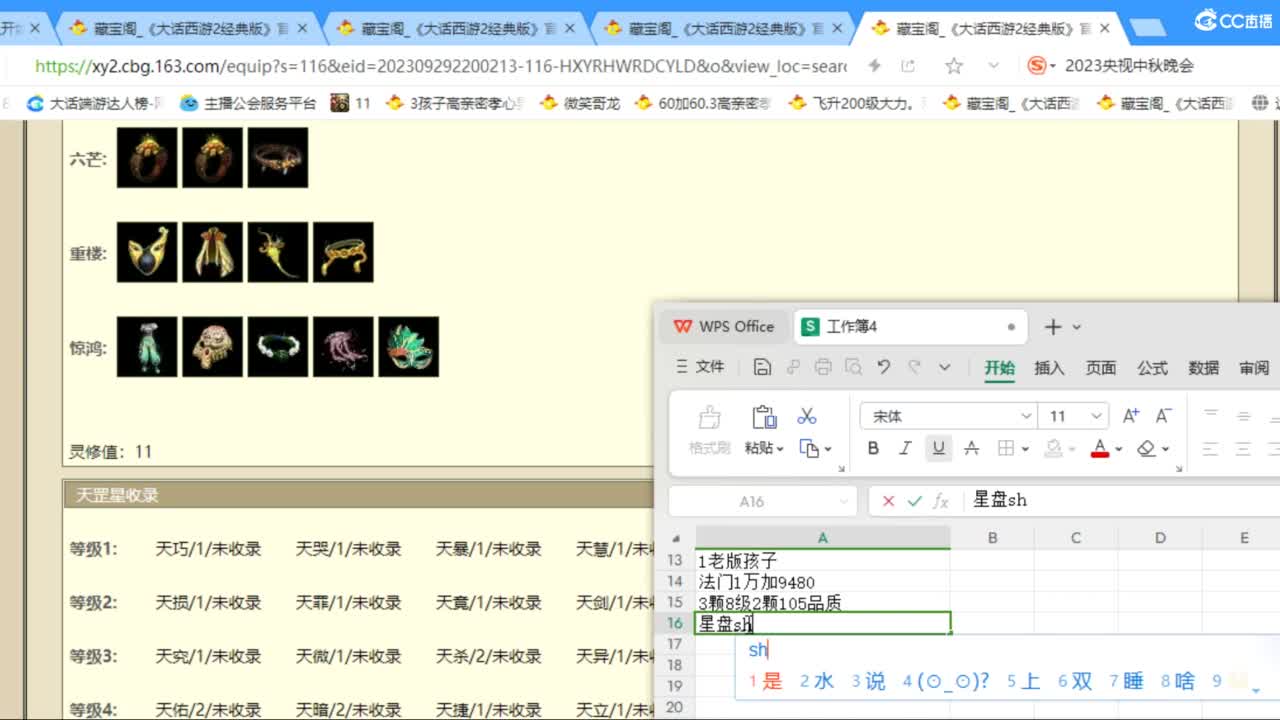Select column B header in spreadsheet
Screen dimensions: 1280x720
(x=992, y=538)
